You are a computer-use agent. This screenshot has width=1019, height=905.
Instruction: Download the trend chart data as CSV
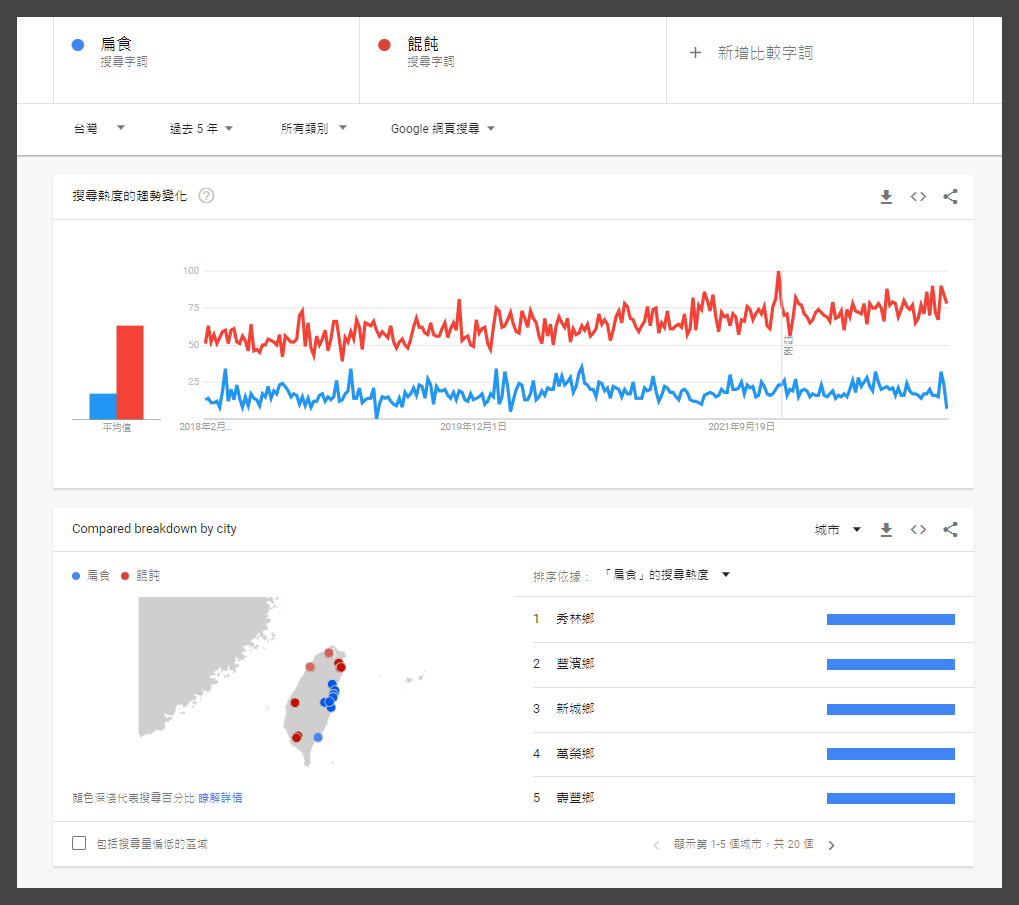point(886,197)
